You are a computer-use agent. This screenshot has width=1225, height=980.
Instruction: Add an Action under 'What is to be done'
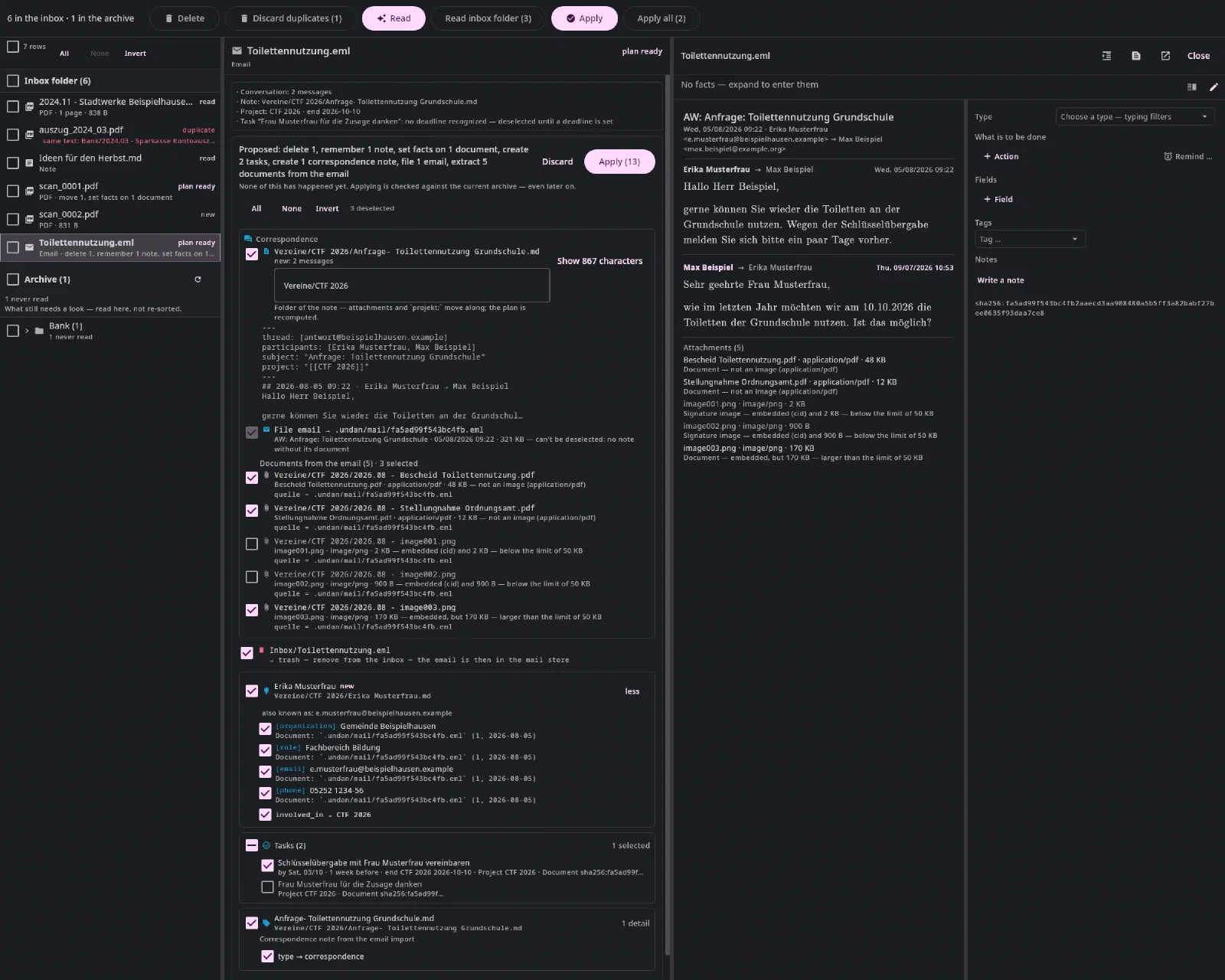(x=1001, y=156)
